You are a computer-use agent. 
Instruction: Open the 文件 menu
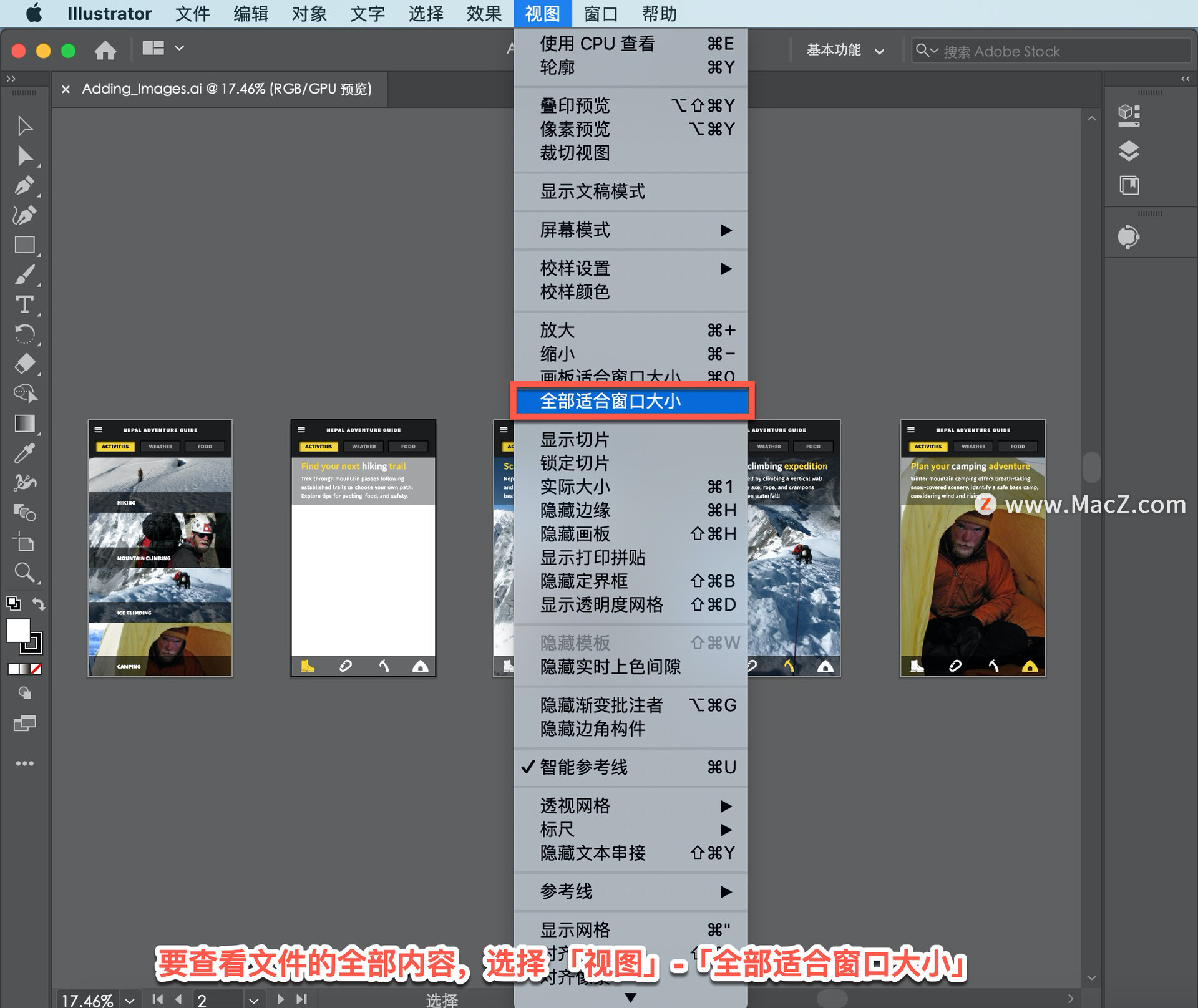tap(192, 13)
